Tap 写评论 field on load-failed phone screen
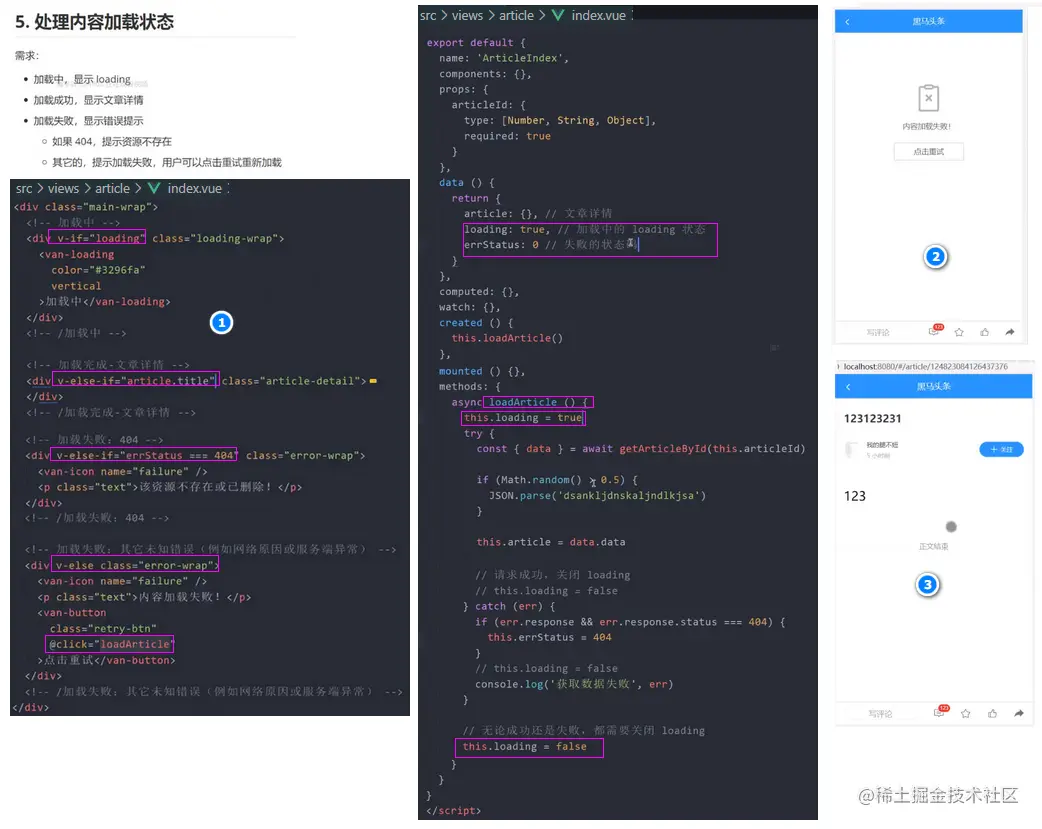The height and width of the screenshot is (829, 1042). 878,332
